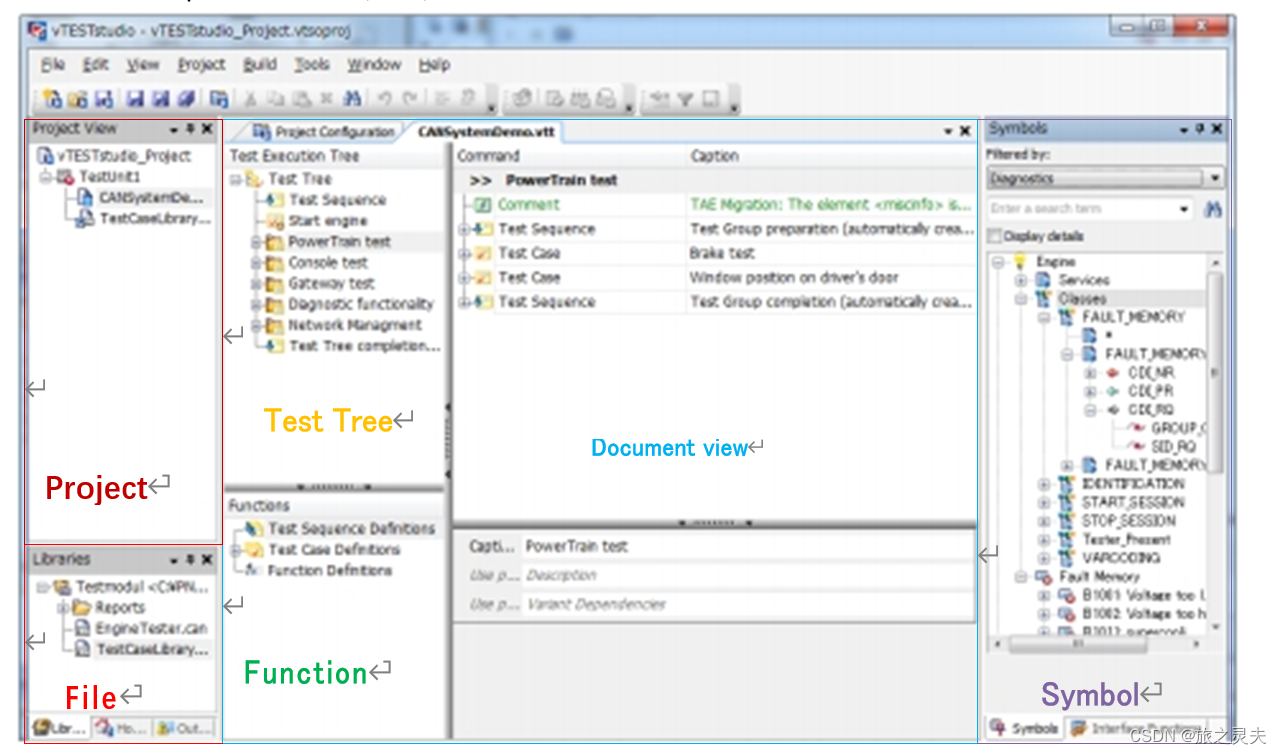Collapse the TestUnit1 node in Project View
The height and width of the screenshot is (754, 1282).
[x=45, y=177]
